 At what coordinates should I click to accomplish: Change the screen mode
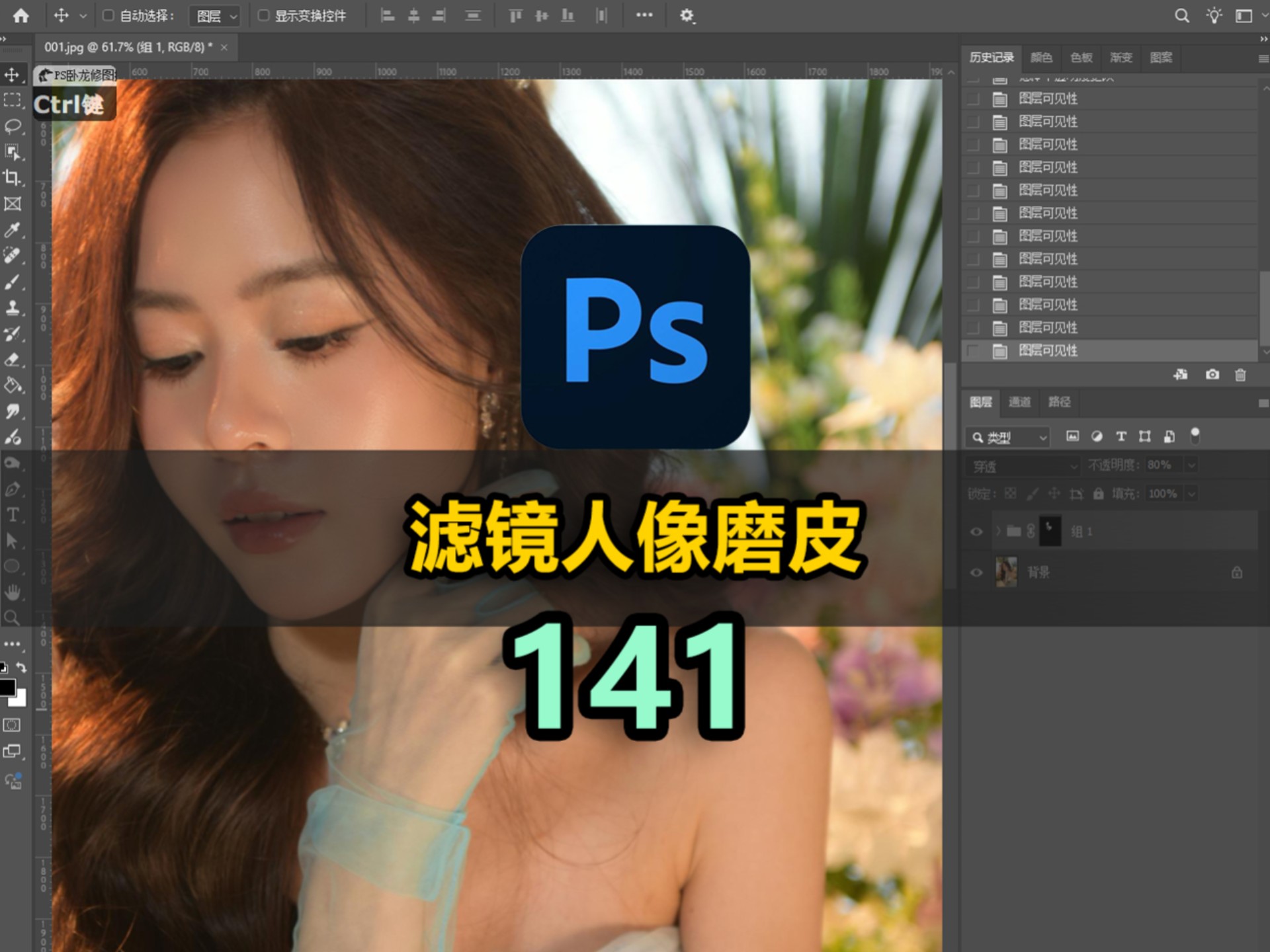click(12, 752)
